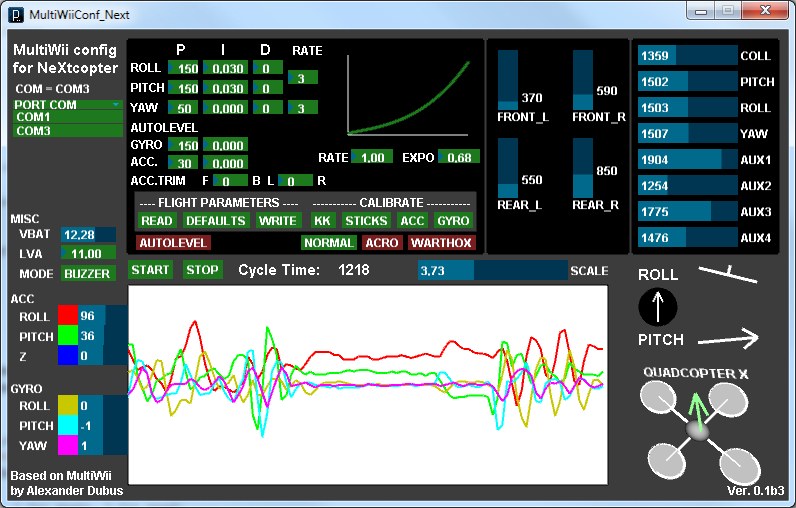Viewport: 796px width, 508px height.
Task: Click the black compass heading circle
Action: point(657,307)
